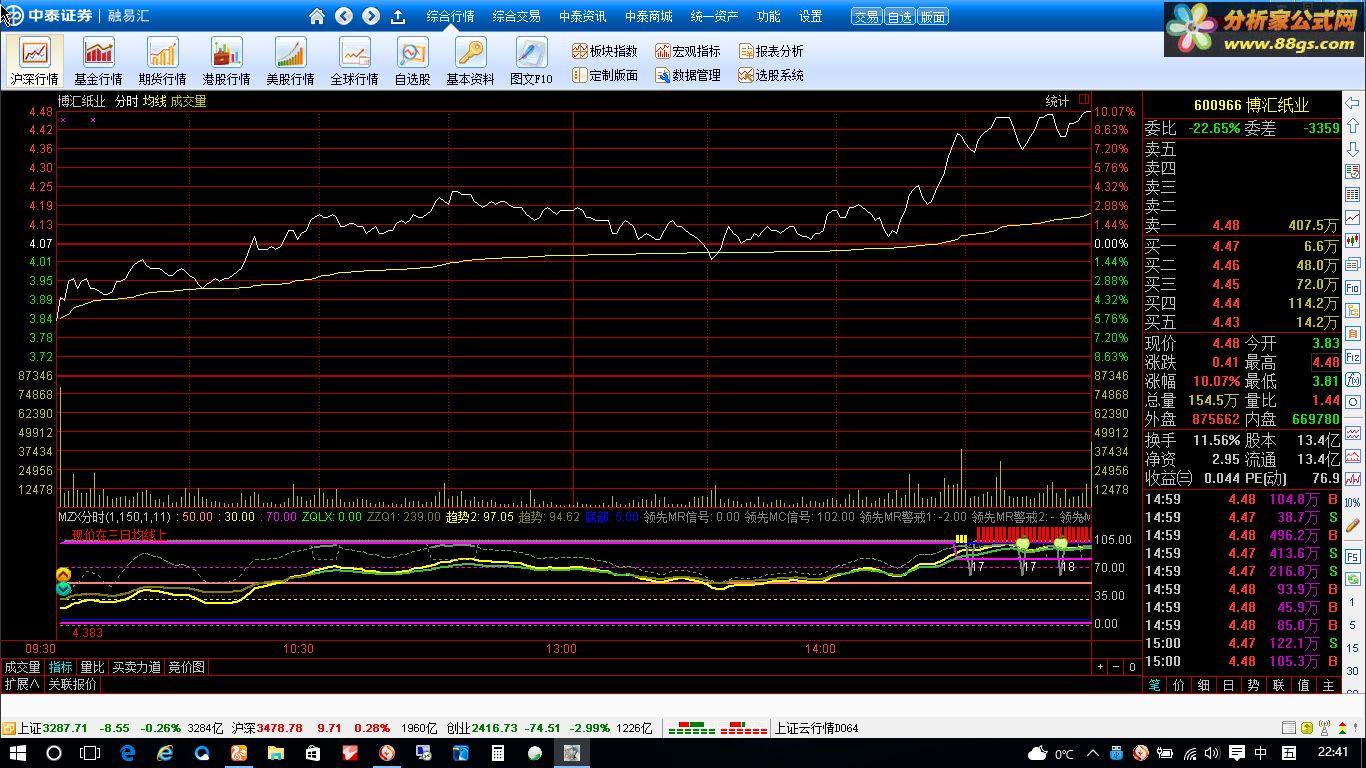Open 数据管理 data management
Viewport: 1366px width, 768px height.
[x=687, y=75]
